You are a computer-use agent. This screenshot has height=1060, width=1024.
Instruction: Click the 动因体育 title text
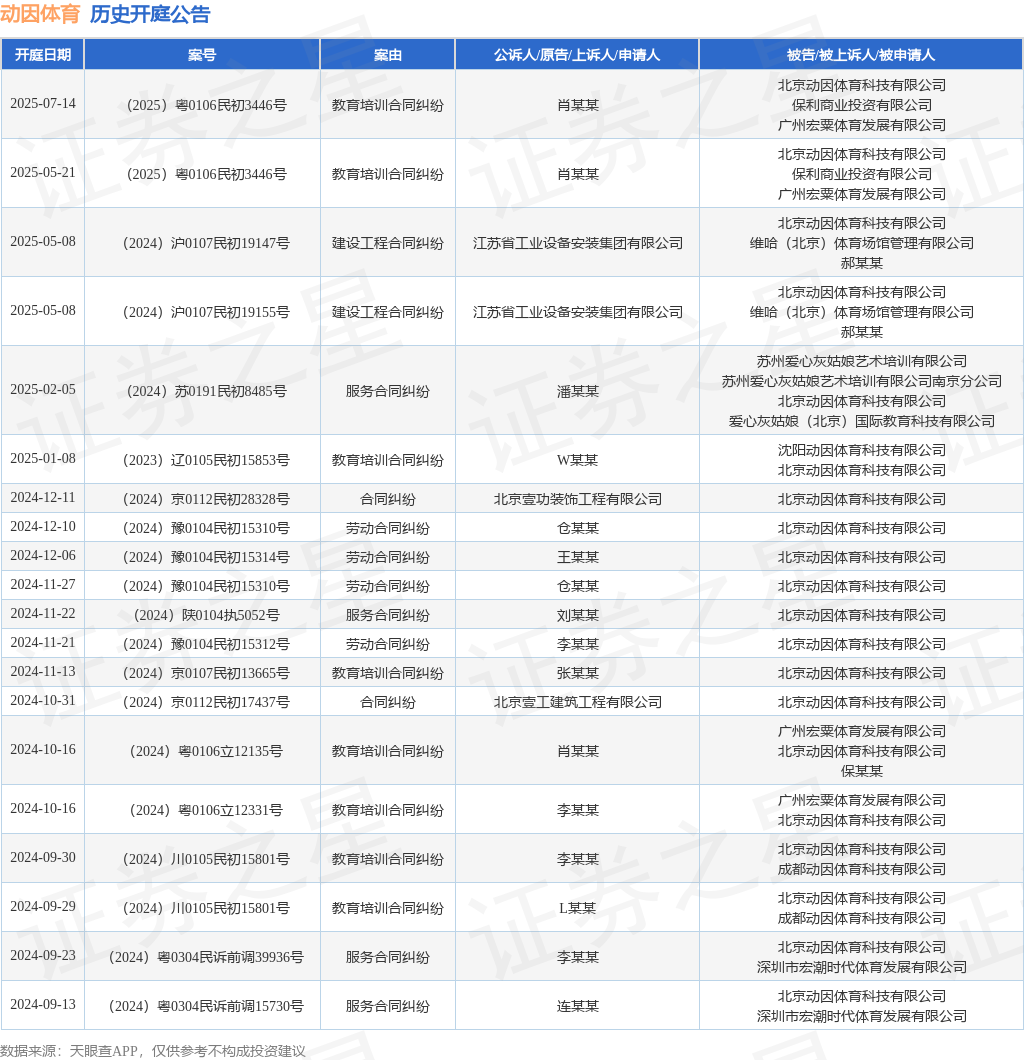(41, 14)
